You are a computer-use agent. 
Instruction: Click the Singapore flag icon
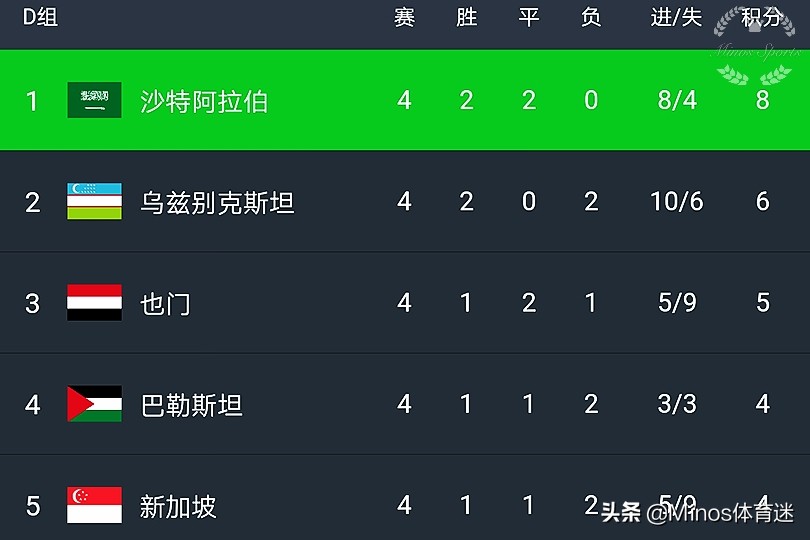[94, 505]
